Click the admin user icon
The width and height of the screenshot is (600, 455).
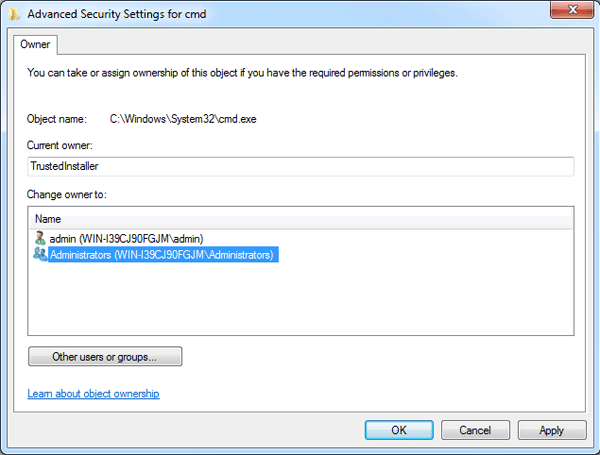pyautogui.click(x=40, y=238)
